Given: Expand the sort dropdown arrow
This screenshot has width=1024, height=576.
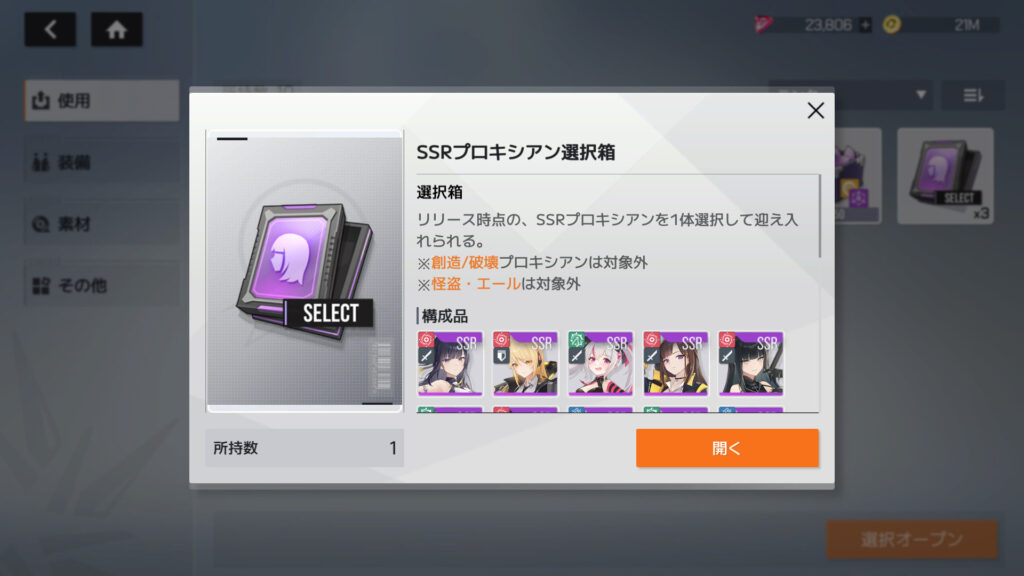Looking at the screenshot, I should 921,95.
